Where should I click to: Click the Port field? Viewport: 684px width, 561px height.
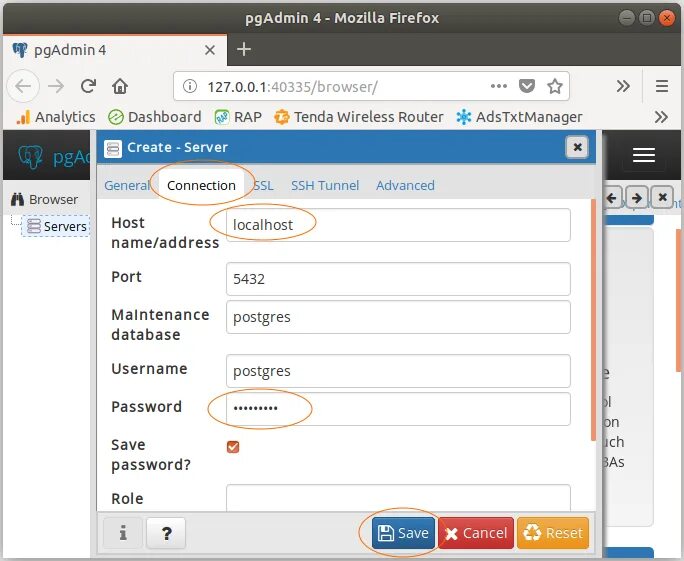pyautogui.click(x=398, y=279)
